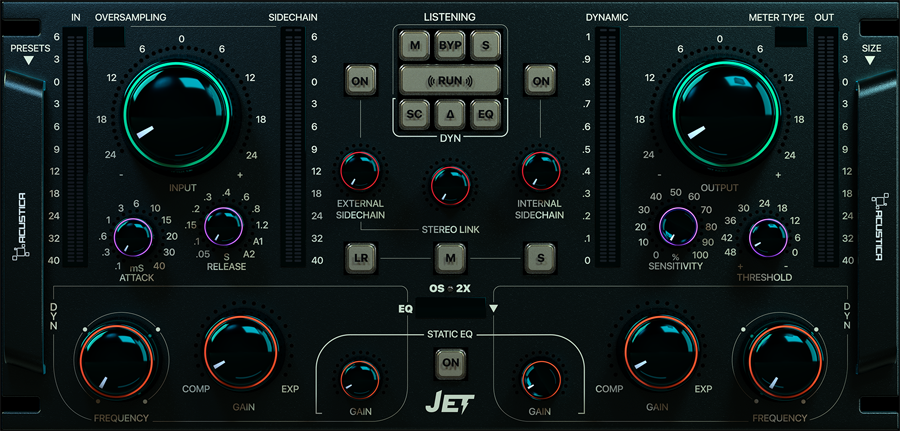
Task: Toggle the Static EQ ON button
Action: click(451, 363)
